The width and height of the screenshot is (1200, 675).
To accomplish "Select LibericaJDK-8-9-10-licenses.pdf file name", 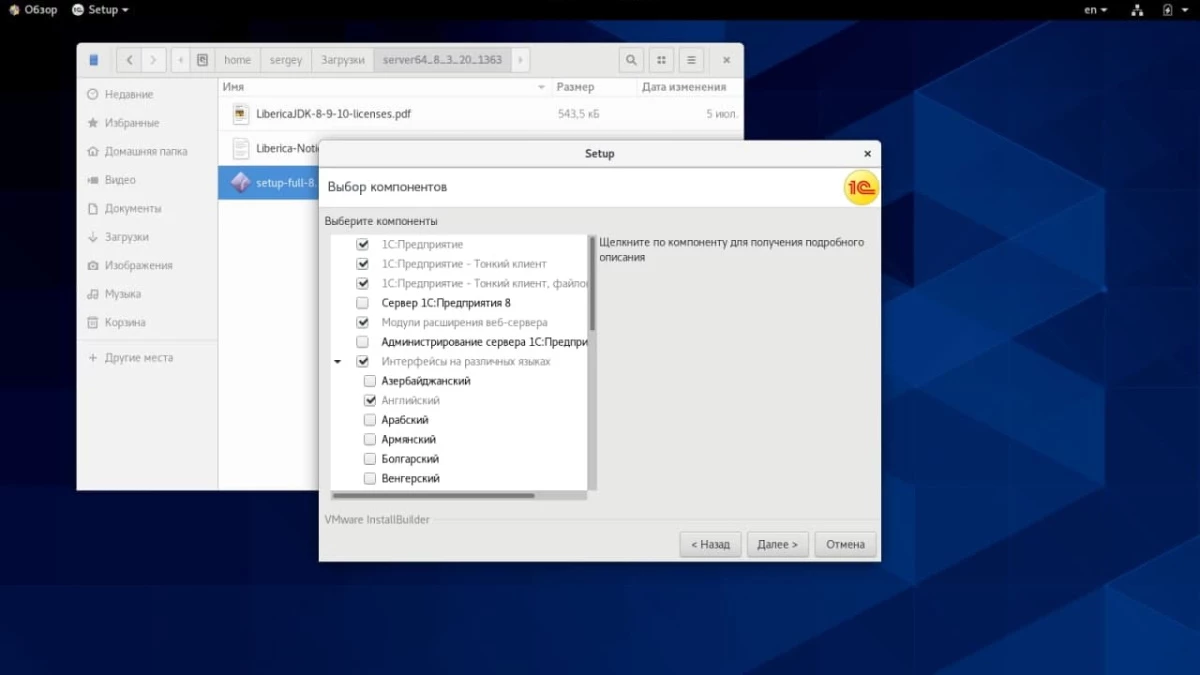I will (x=333, y=114).
